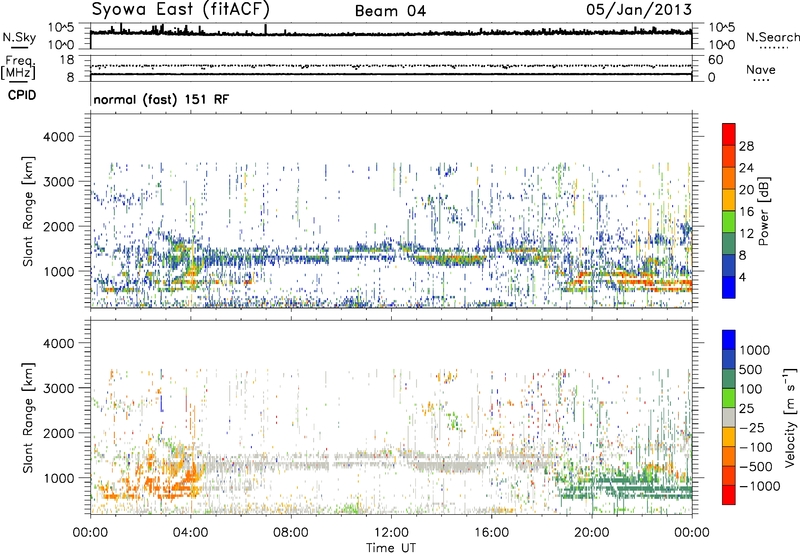Click the "12:00" time tick label
The width and height of the screenshot is (800, 554).
(x=391, y=533)
